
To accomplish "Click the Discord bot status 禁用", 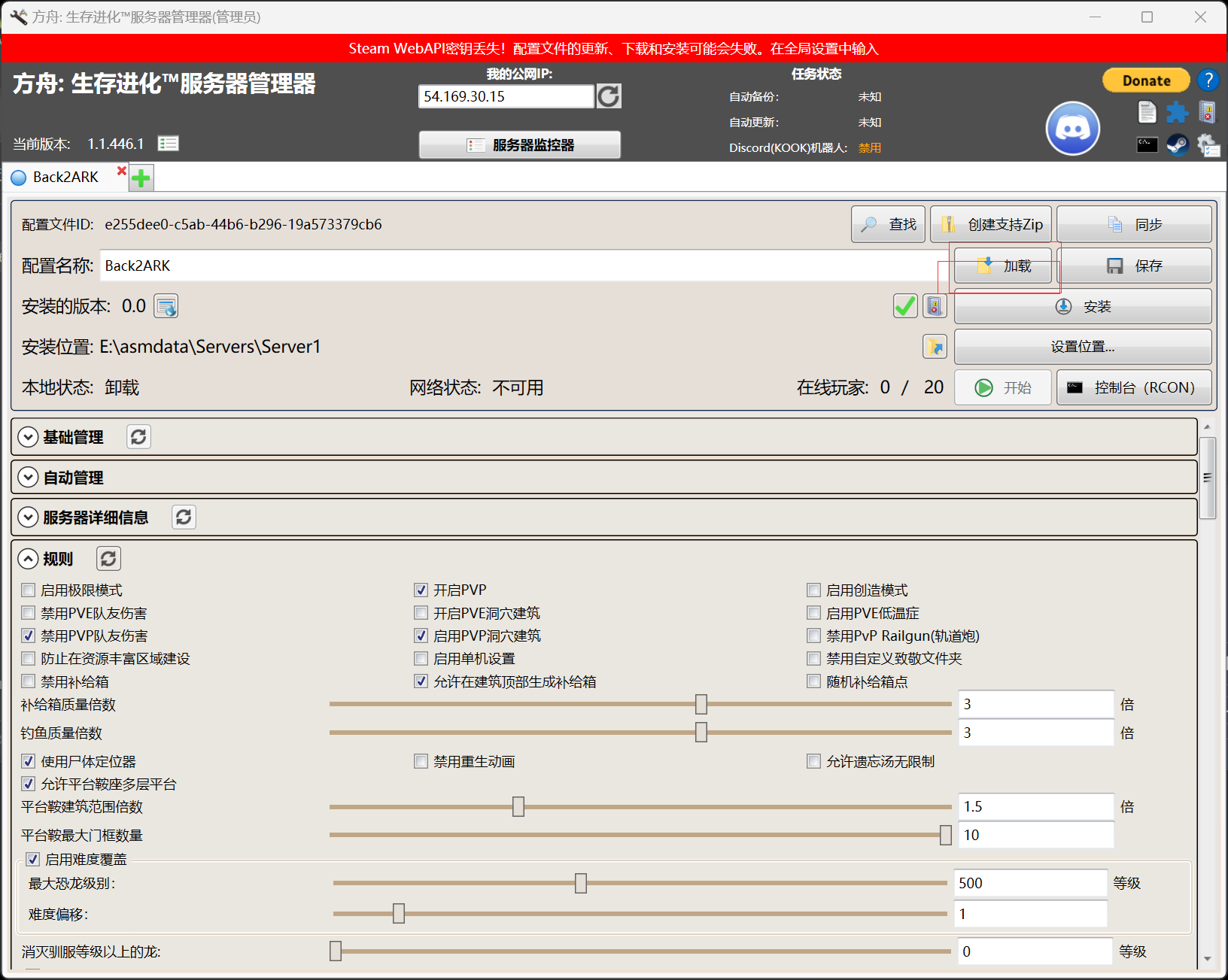I will (870, 147).
